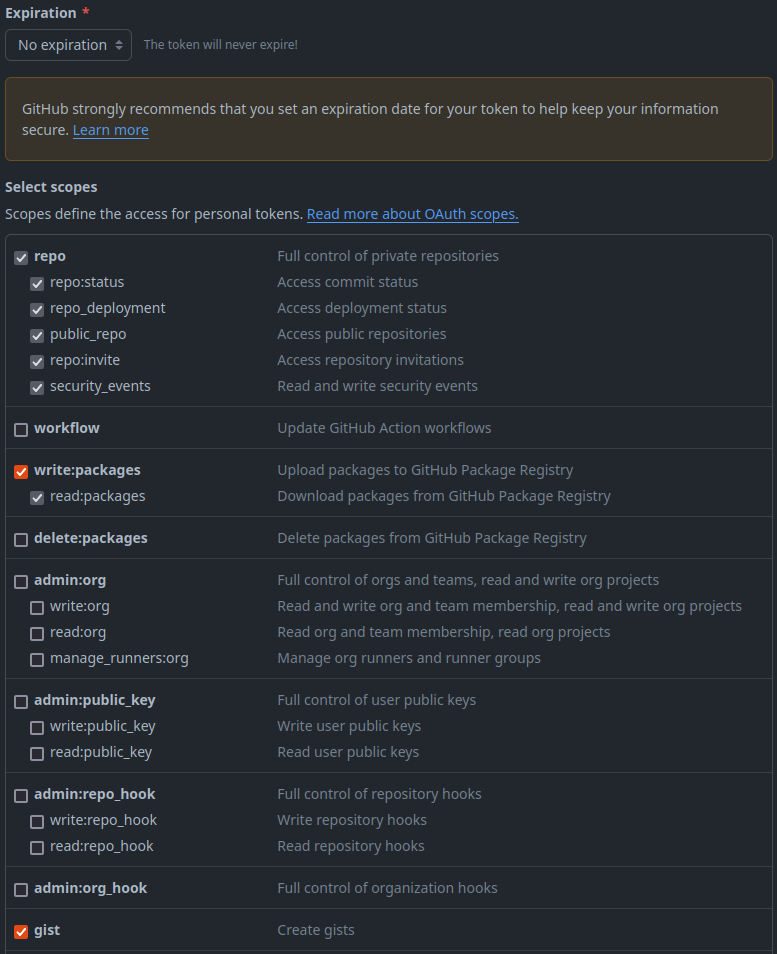Toggle the repo:invite checkbox

(37, 361)
